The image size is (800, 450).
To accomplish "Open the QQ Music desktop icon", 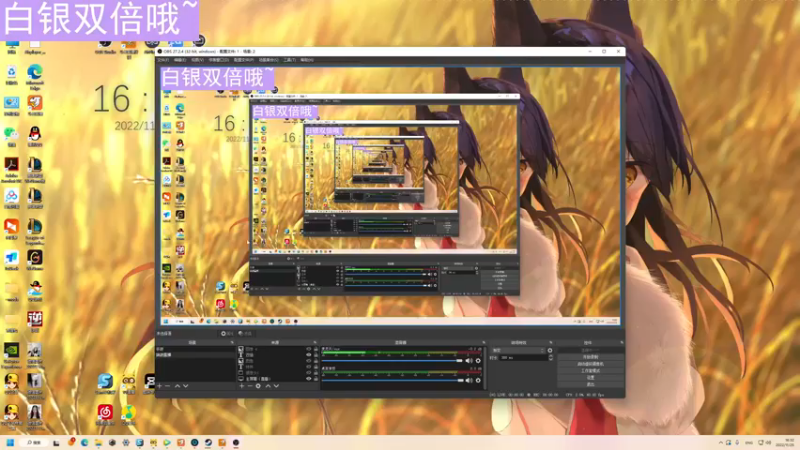I will [x=128, y=414].
